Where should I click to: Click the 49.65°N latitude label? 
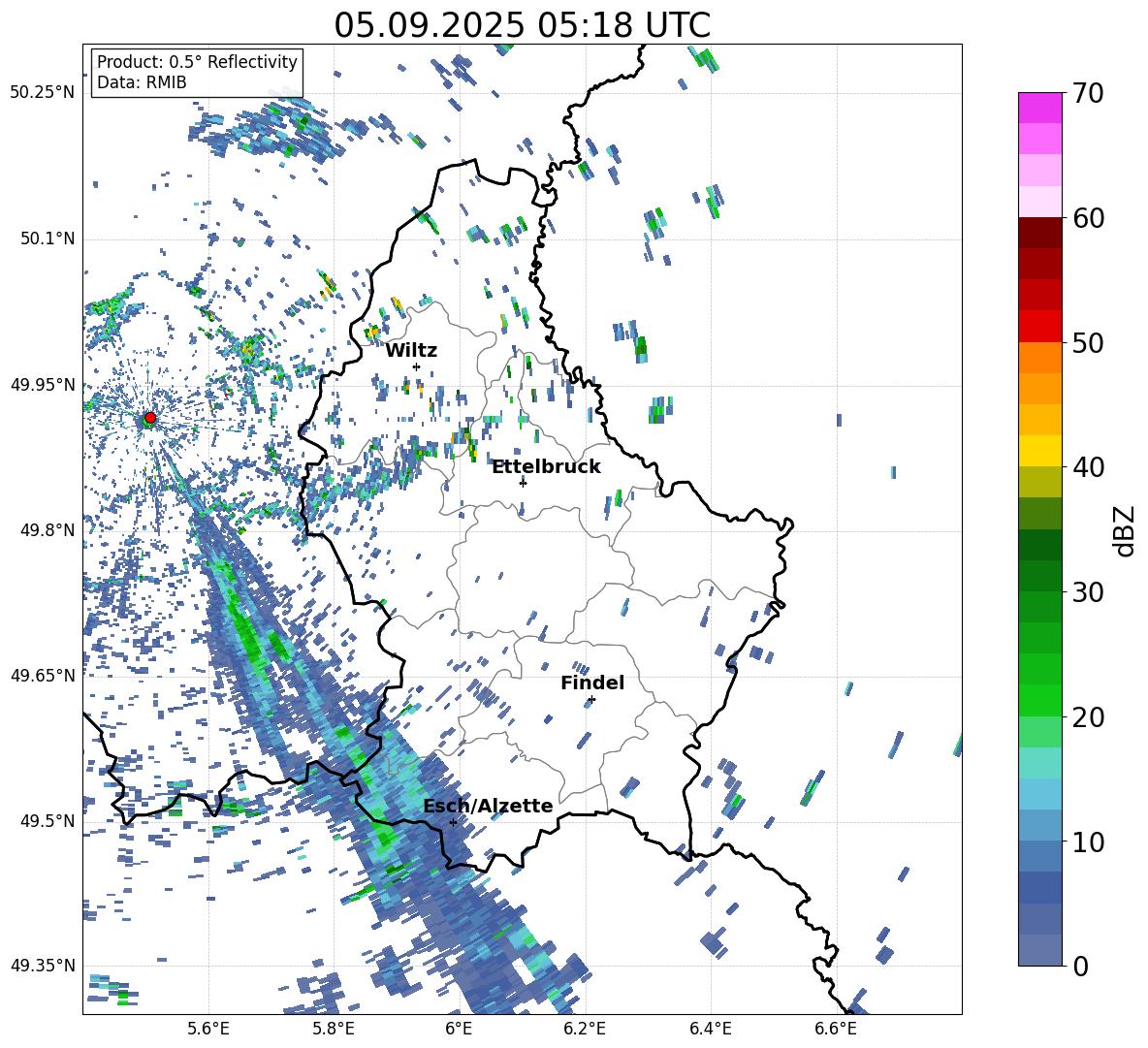point(43,675)
